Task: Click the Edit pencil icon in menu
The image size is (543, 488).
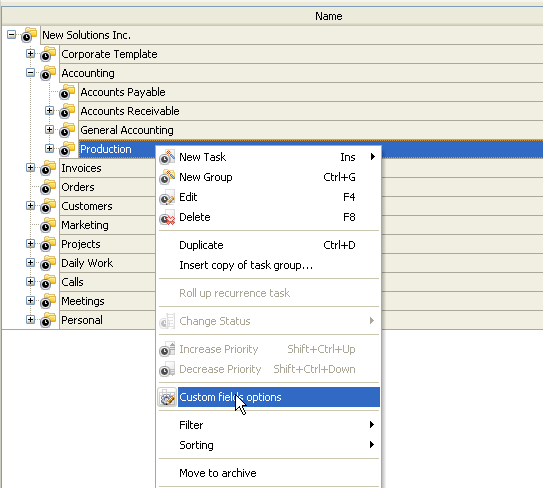Action: [167, 197]
